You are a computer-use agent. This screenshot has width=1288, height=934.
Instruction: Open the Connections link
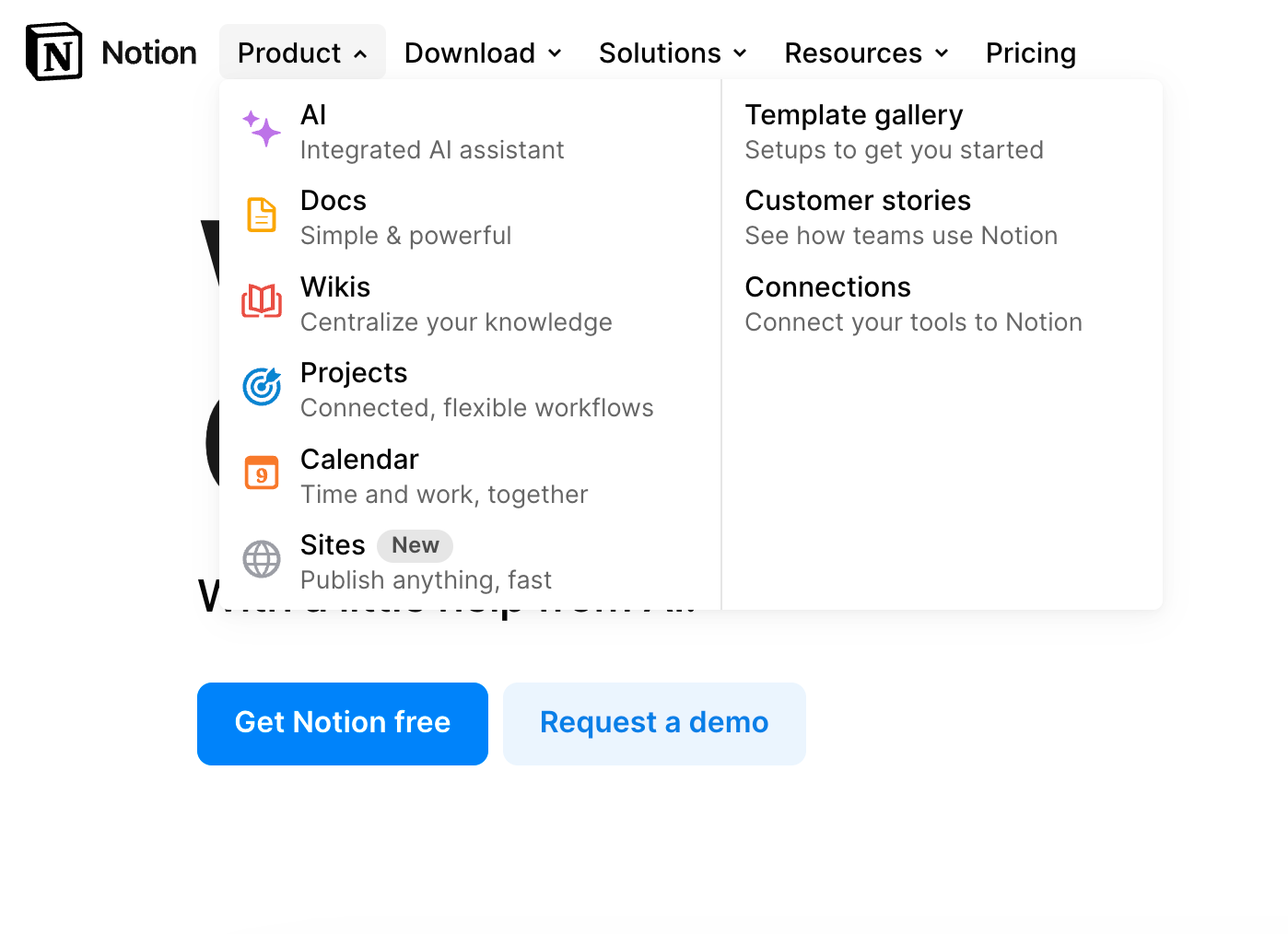pos(827,286)
